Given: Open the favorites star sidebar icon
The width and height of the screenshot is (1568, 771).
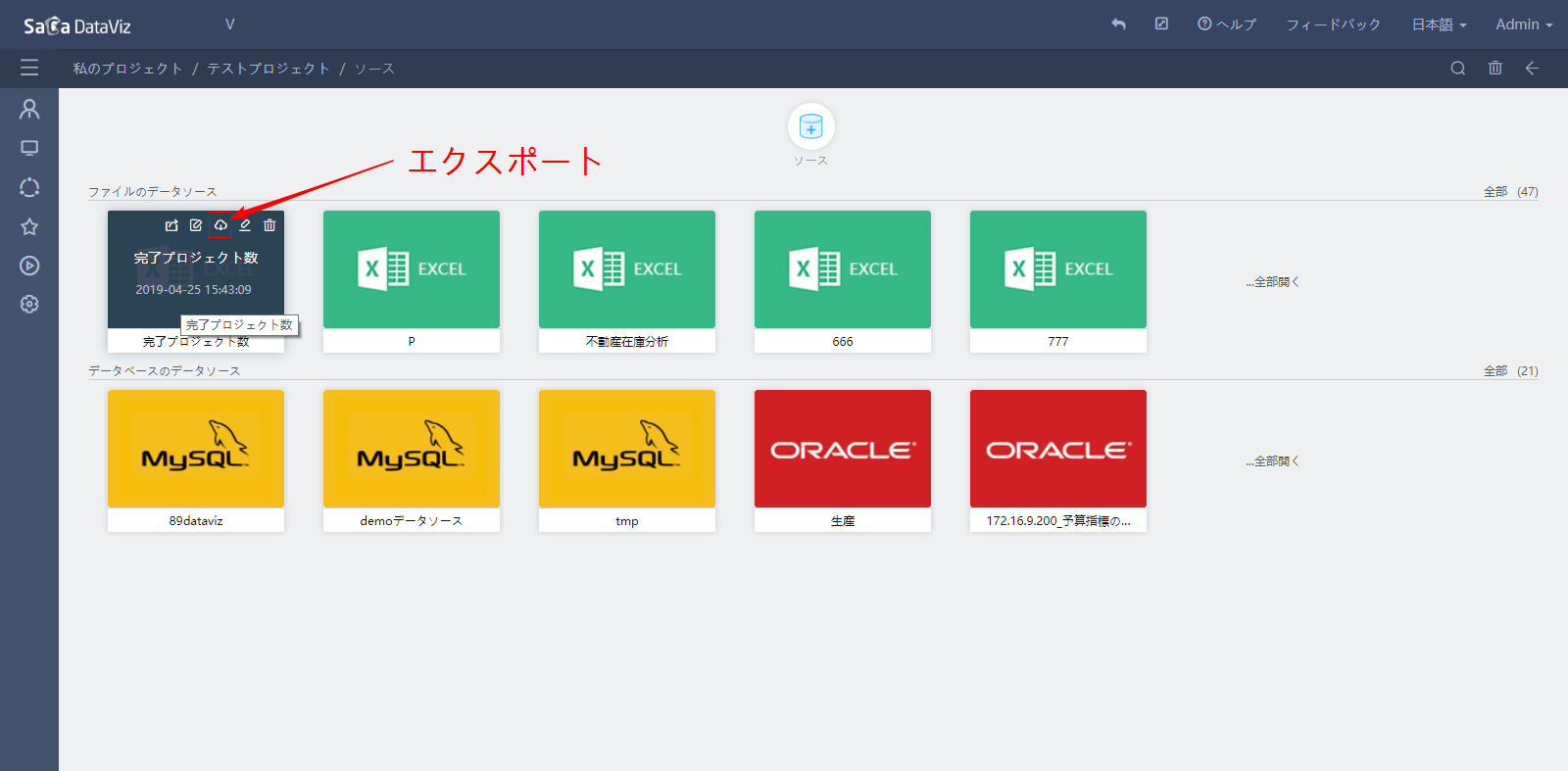Looking at the screenshot, I should (29, 226).
